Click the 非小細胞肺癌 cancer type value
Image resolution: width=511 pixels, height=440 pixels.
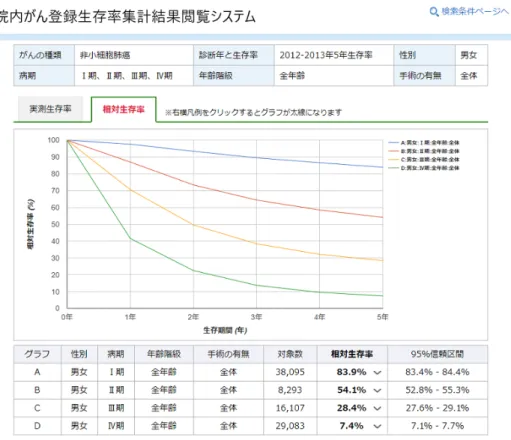point(105,55)
